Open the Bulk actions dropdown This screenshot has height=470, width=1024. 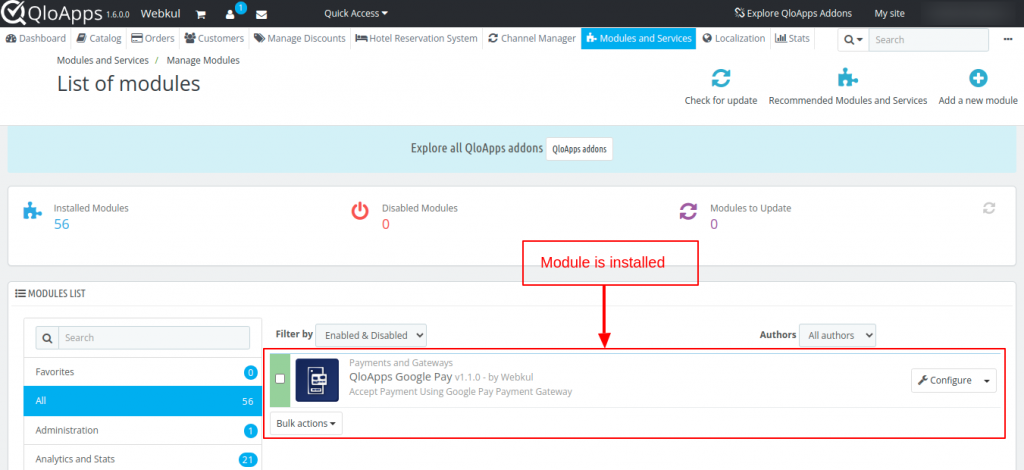[306, 423]
